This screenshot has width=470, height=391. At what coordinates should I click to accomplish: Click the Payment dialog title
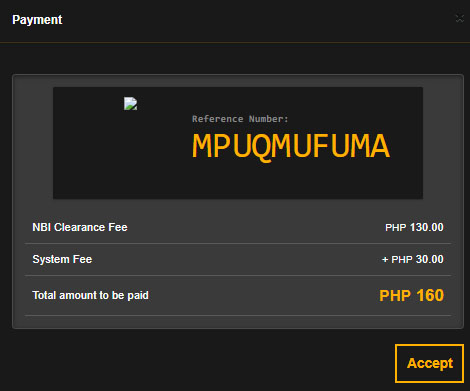[x=37, y=20]
